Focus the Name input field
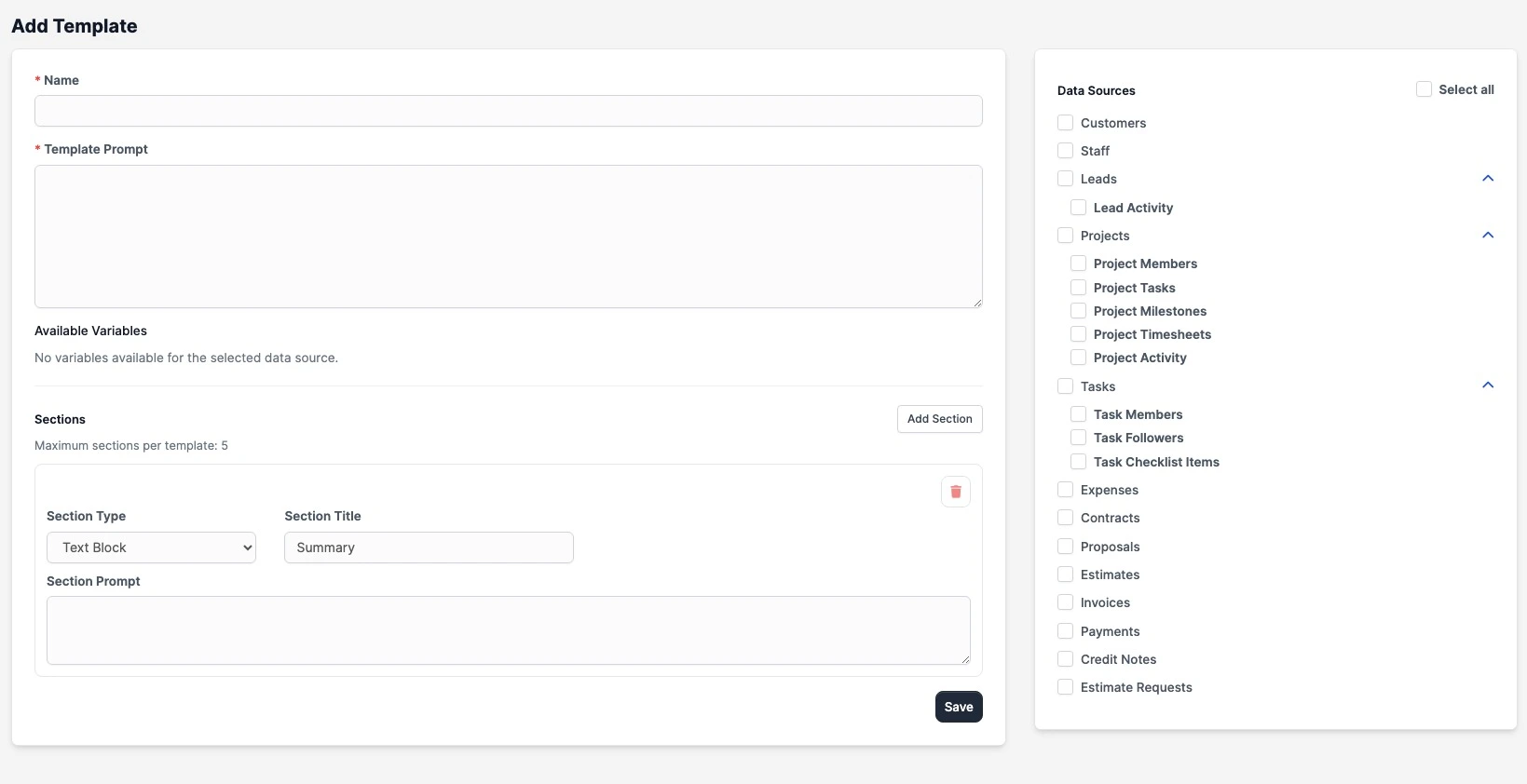1527x784 pixels. point(509,111)
